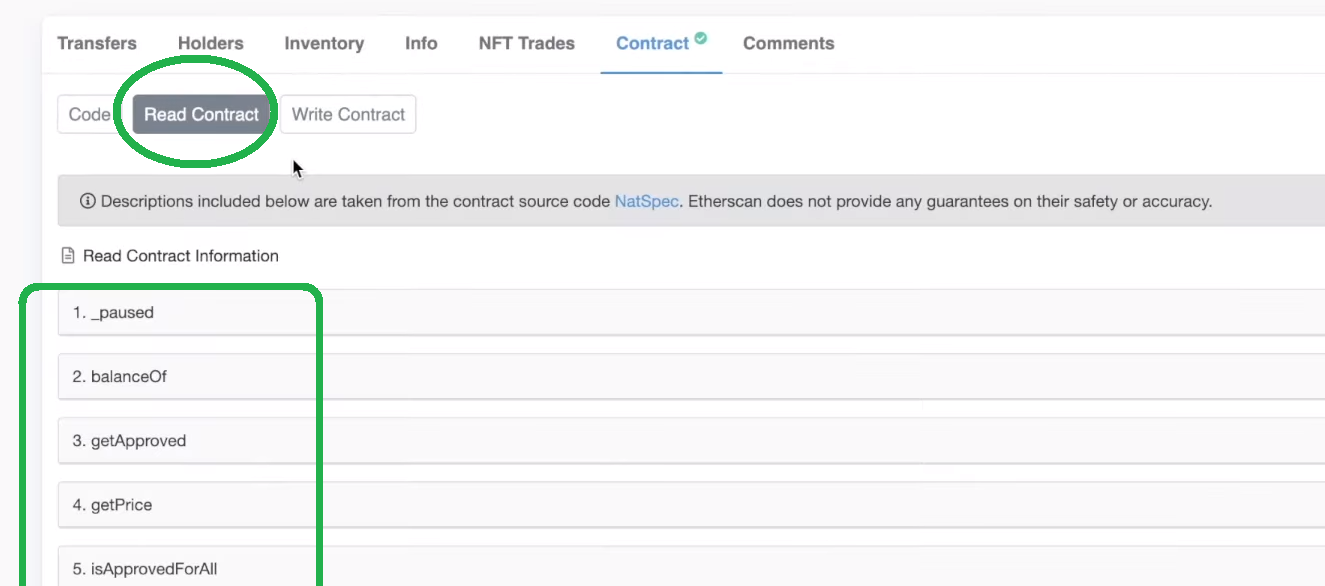This screenshot has width=1325, height=586.
Task: View the Info tab
Action: click(420, 43)
